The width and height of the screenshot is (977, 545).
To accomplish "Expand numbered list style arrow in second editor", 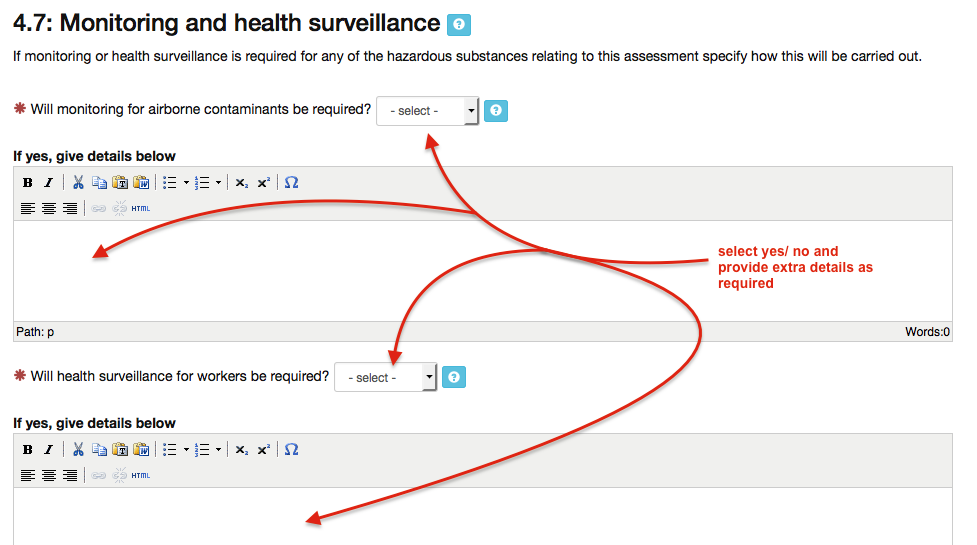I will (x=218, y=450).
